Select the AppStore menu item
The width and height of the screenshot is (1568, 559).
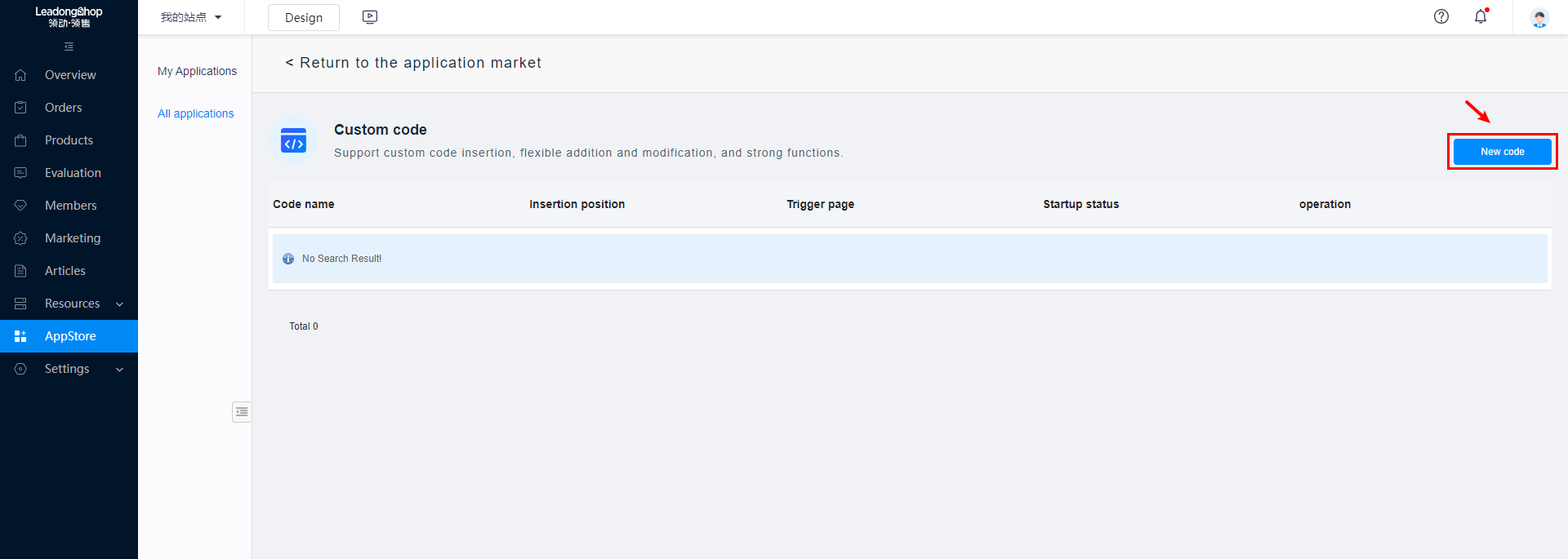(x=70, y=336)
